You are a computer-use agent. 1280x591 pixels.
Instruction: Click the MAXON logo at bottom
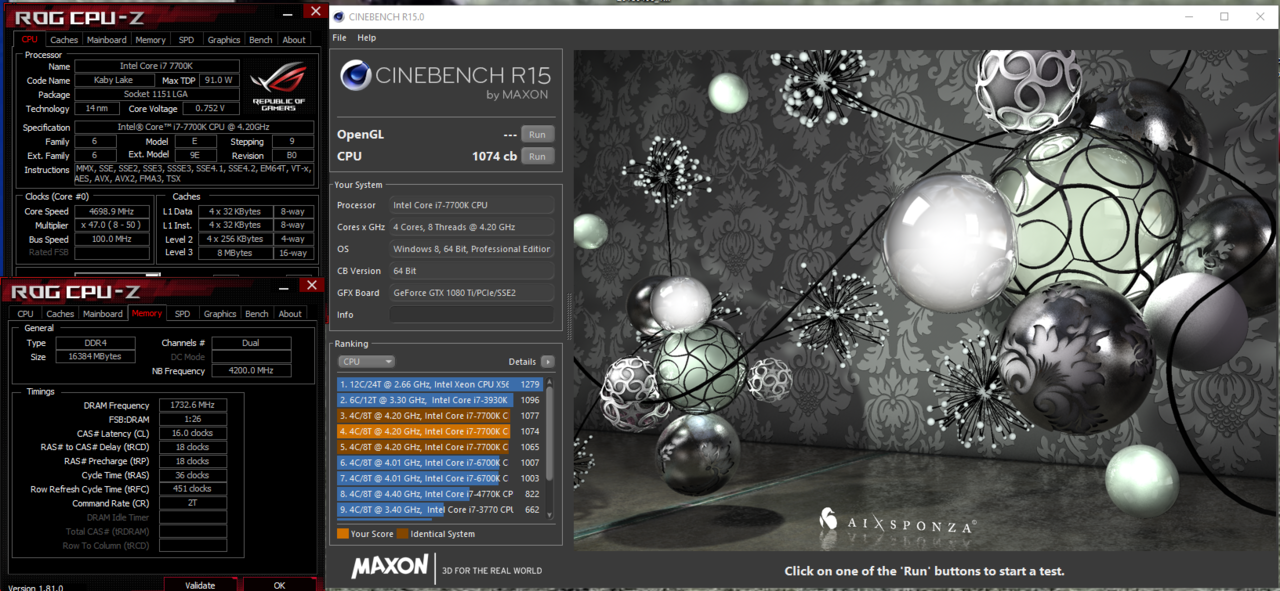coord(390,567)
